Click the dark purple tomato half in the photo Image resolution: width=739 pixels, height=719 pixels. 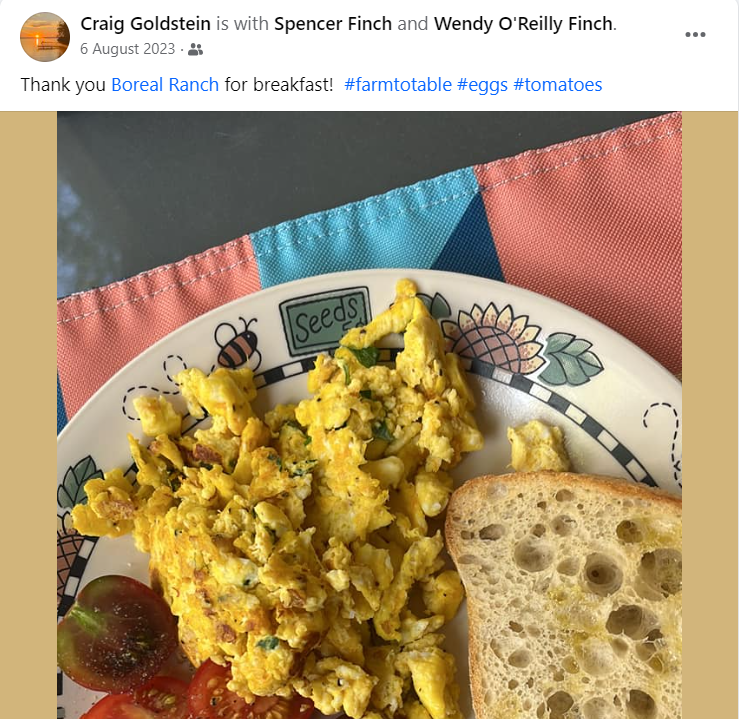117,632
